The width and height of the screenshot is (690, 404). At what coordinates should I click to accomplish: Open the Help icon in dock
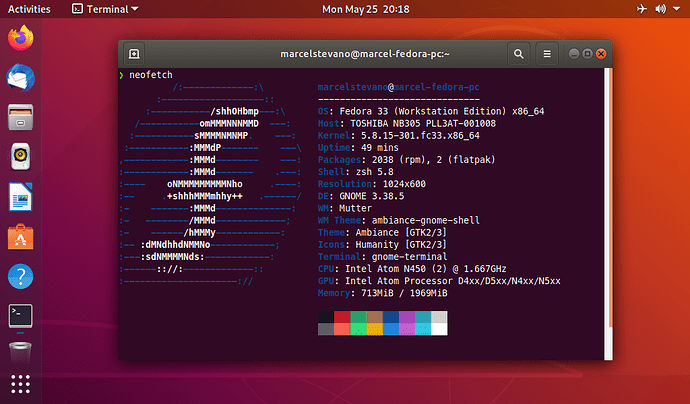pyautogui.click(x=21, y=276)
